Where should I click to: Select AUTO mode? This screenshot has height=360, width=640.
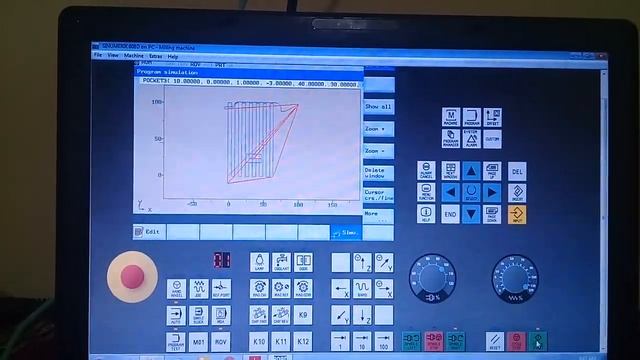tap(176, 315)
